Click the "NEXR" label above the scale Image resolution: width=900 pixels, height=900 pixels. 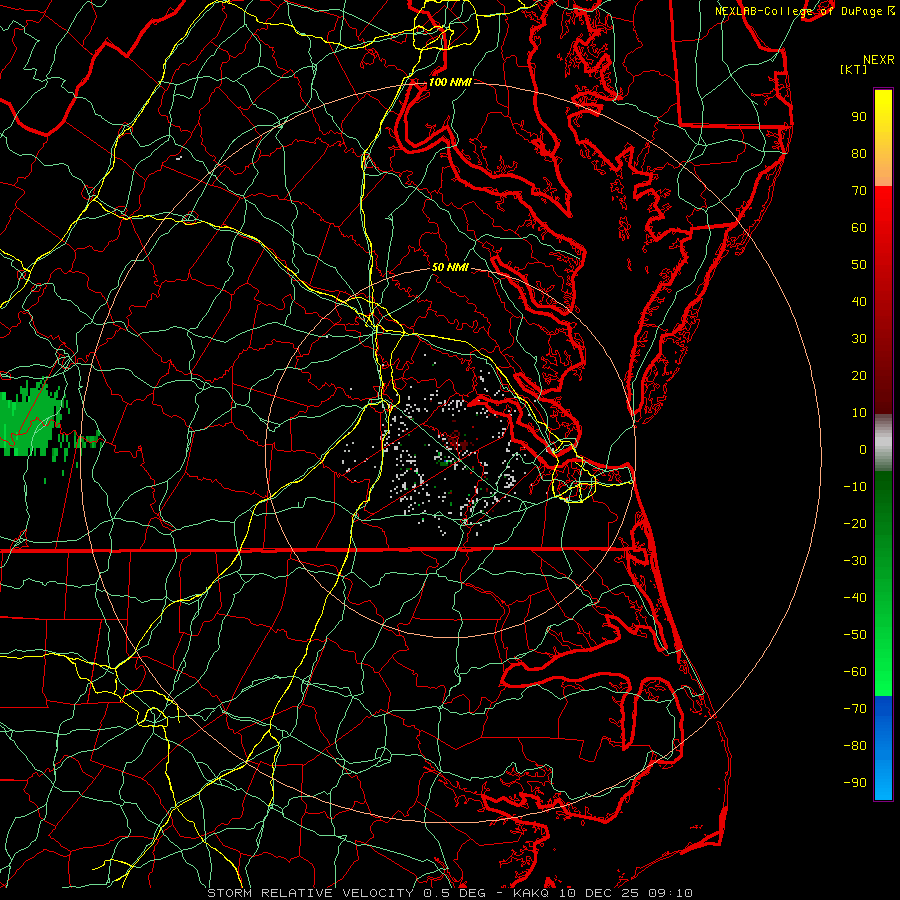point(879,60)
